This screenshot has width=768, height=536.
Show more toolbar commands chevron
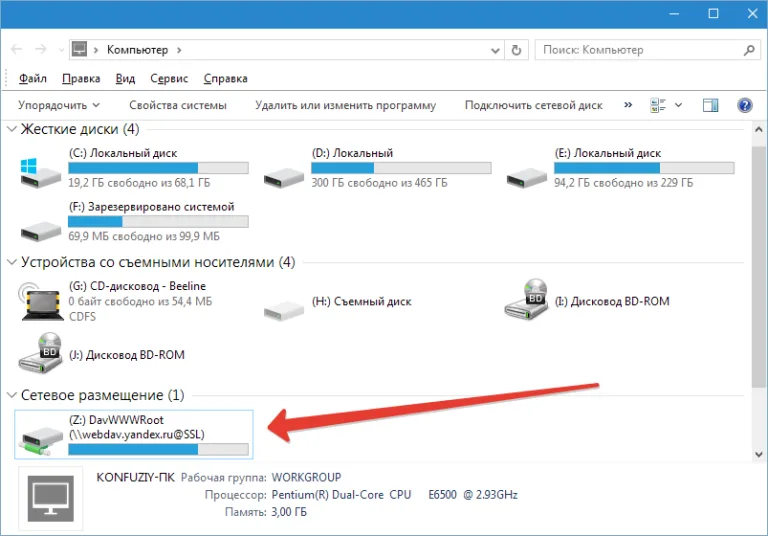point(628,105)
